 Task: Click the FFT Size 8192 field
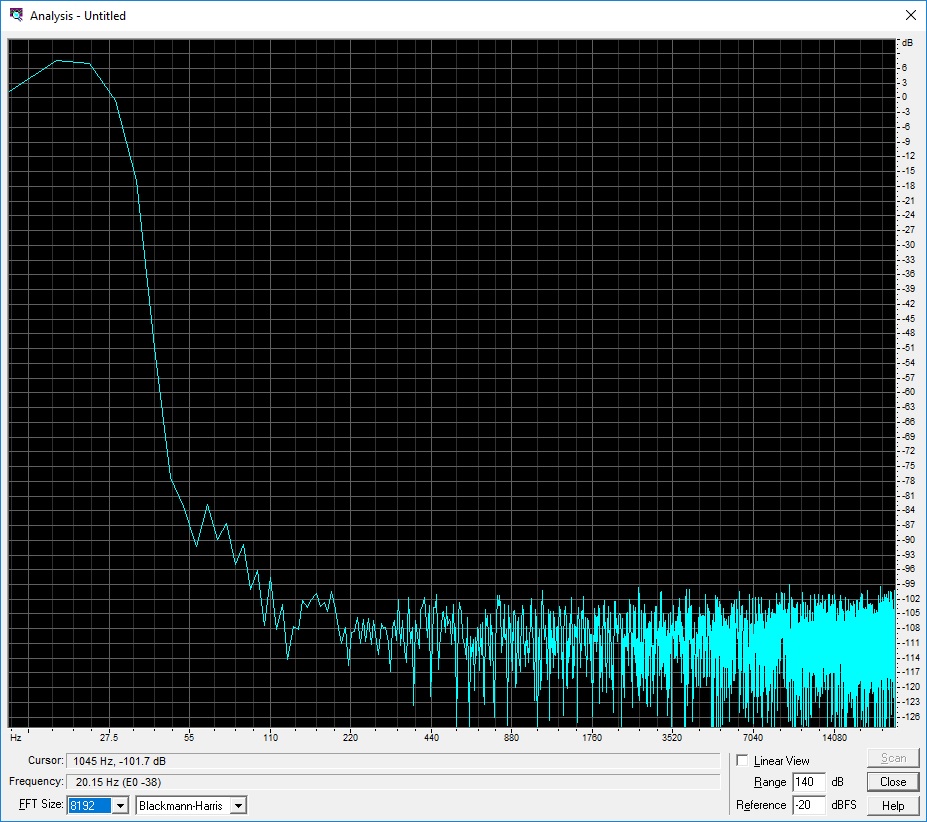89,805
